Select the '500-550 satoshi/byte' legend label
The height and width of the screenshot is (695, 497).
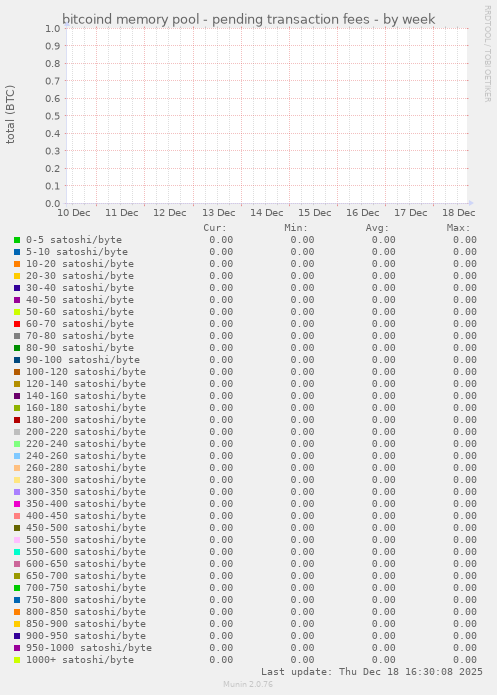86,540
